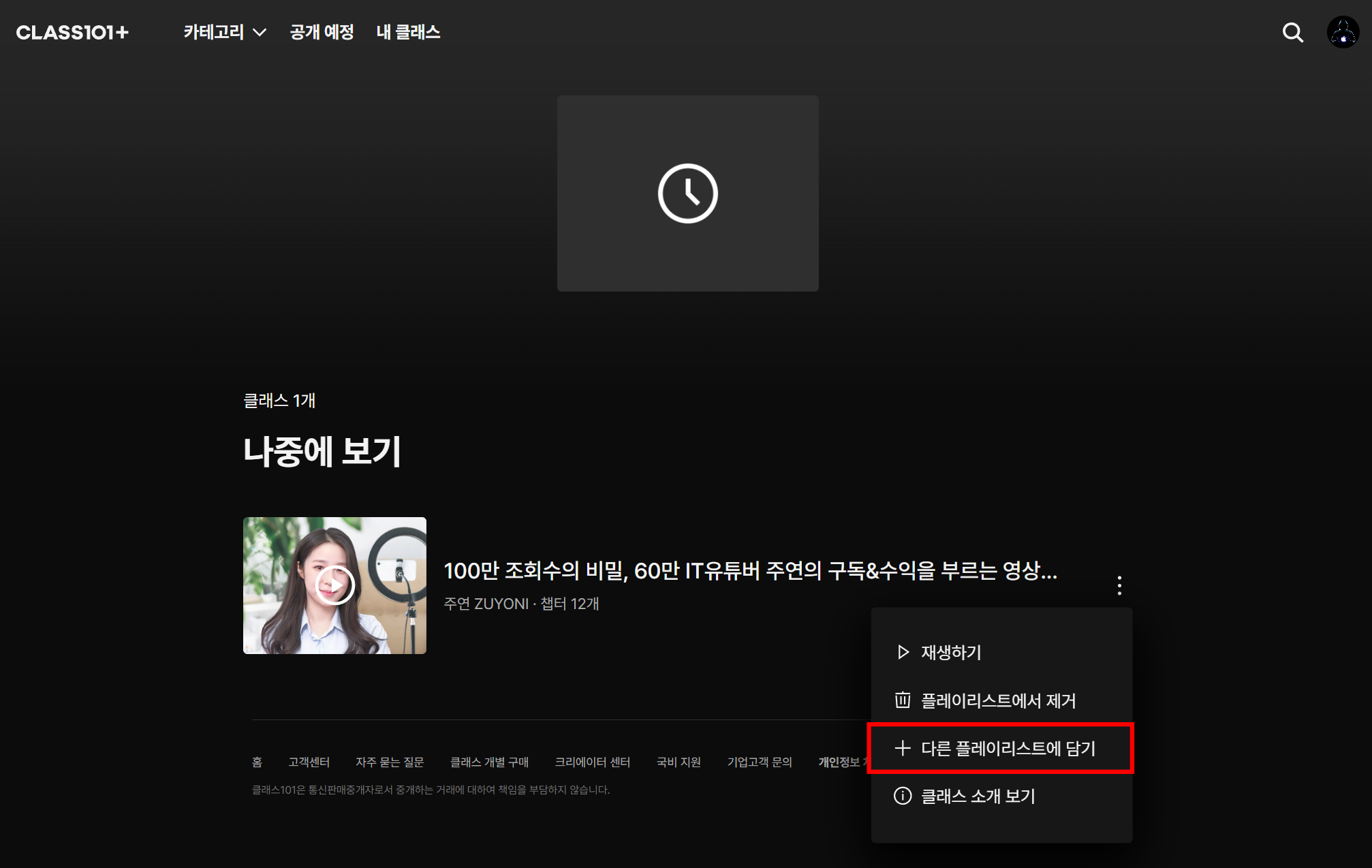
Task: Open the 공개 예정 tab
Action: pos(322,32)
